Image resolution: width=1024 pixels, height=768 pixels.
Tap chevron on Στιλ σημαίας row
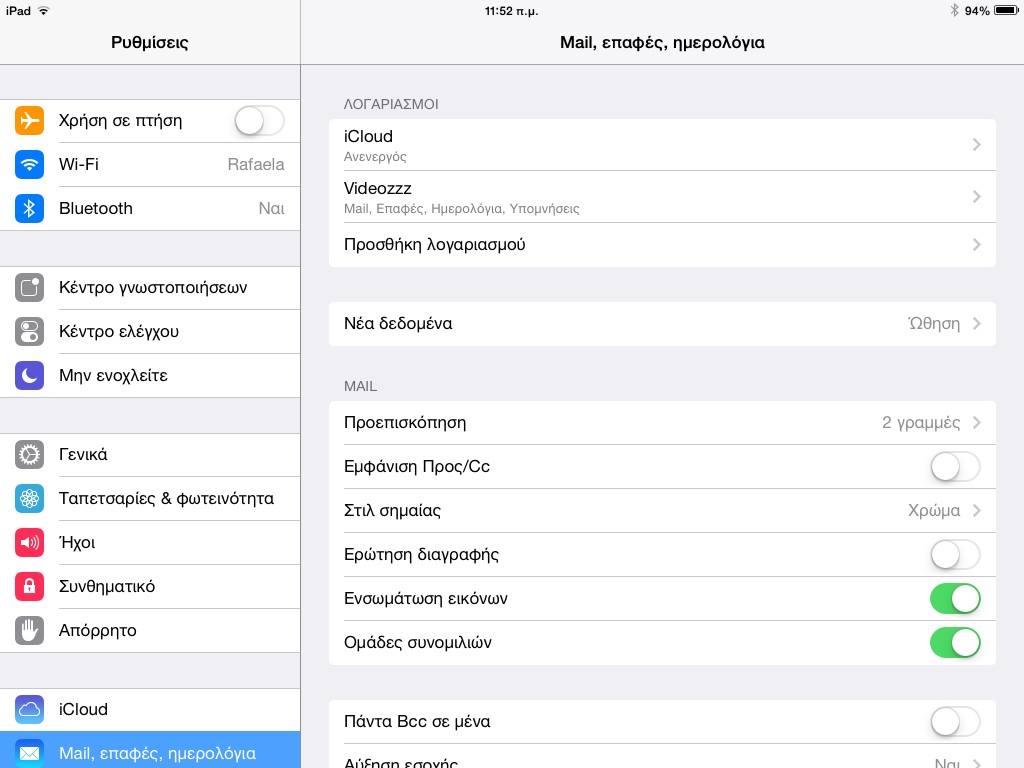pyautogui.click(x=976, y=511)
